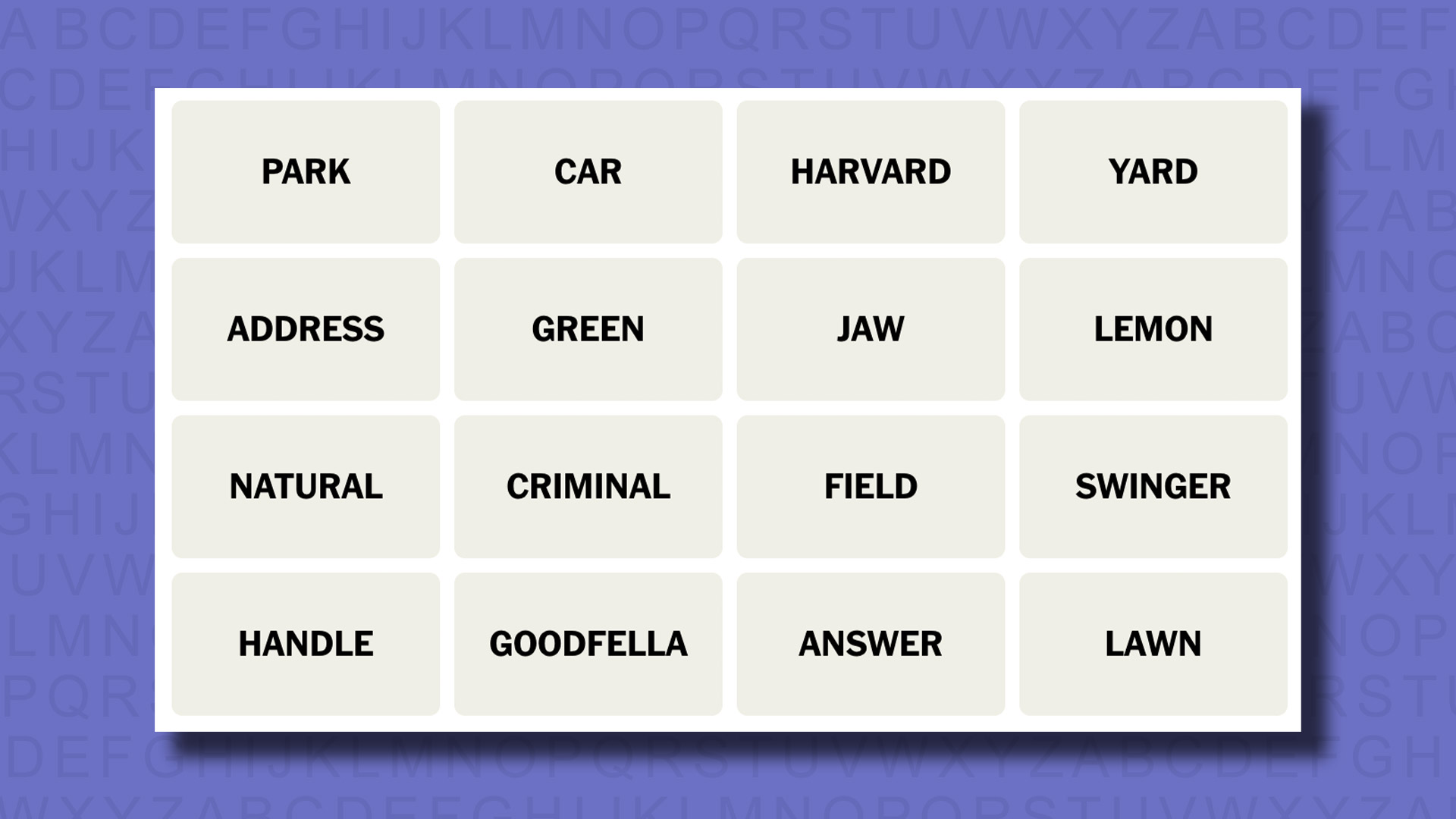The height and width of the screenshot is (819, 1456).
Task: Click the ADDRESS word tile
Action: coord(304,328)
